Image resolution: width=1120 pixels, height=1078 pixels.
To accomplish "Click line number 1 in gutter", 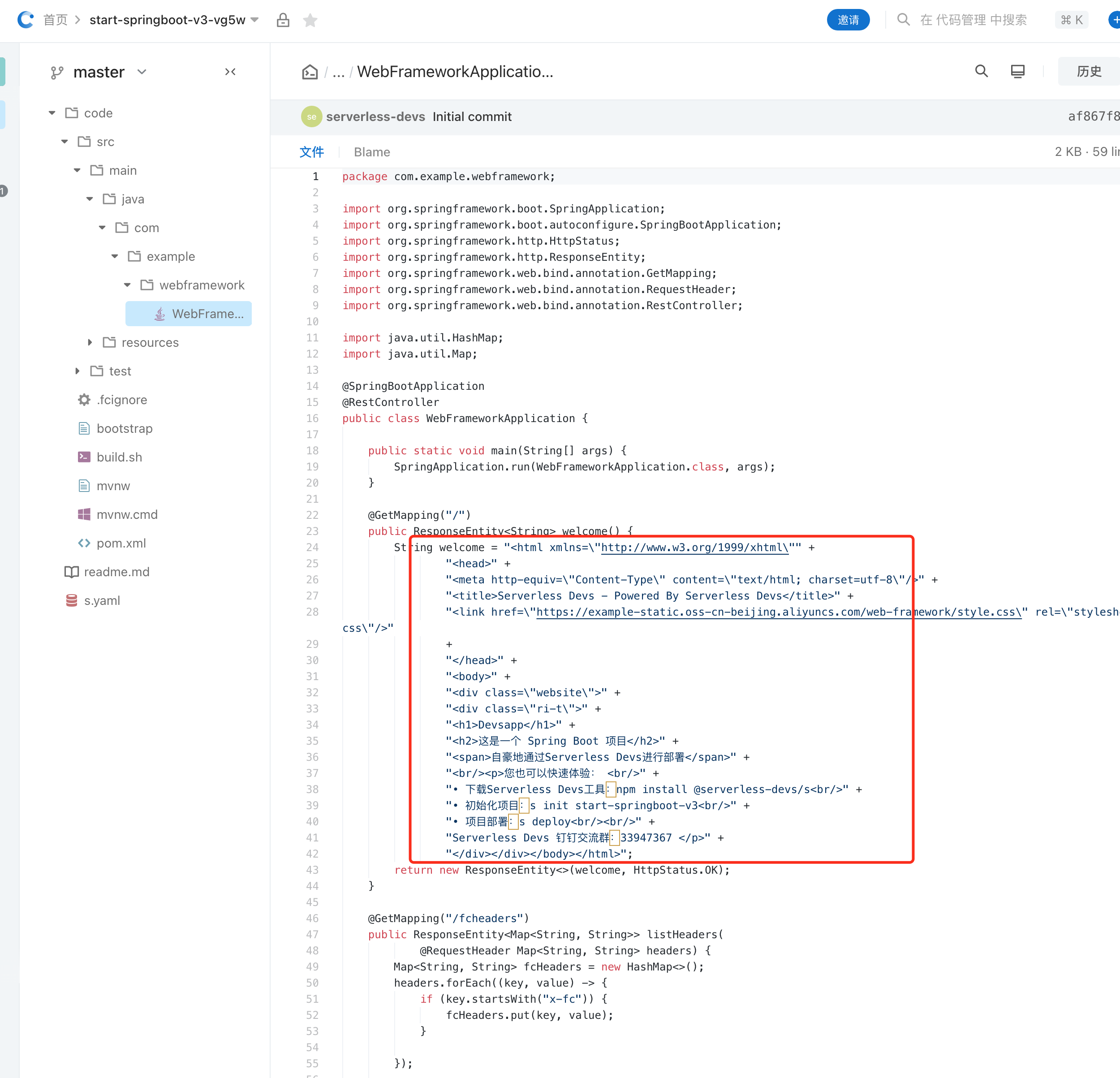I will 315,177.
